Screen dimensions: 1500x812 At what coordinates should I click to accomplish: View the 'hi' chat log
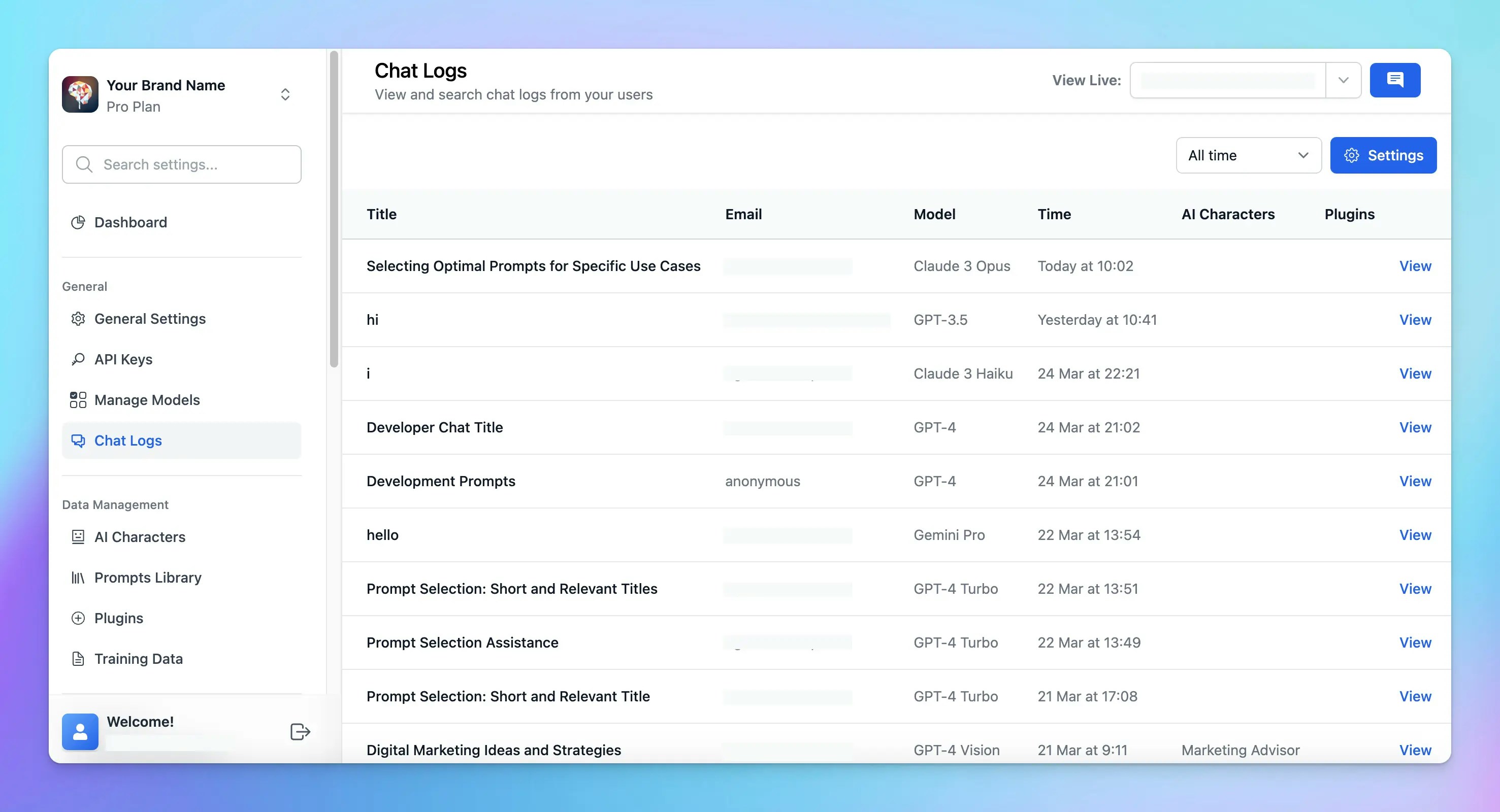tap(1415, 320)
